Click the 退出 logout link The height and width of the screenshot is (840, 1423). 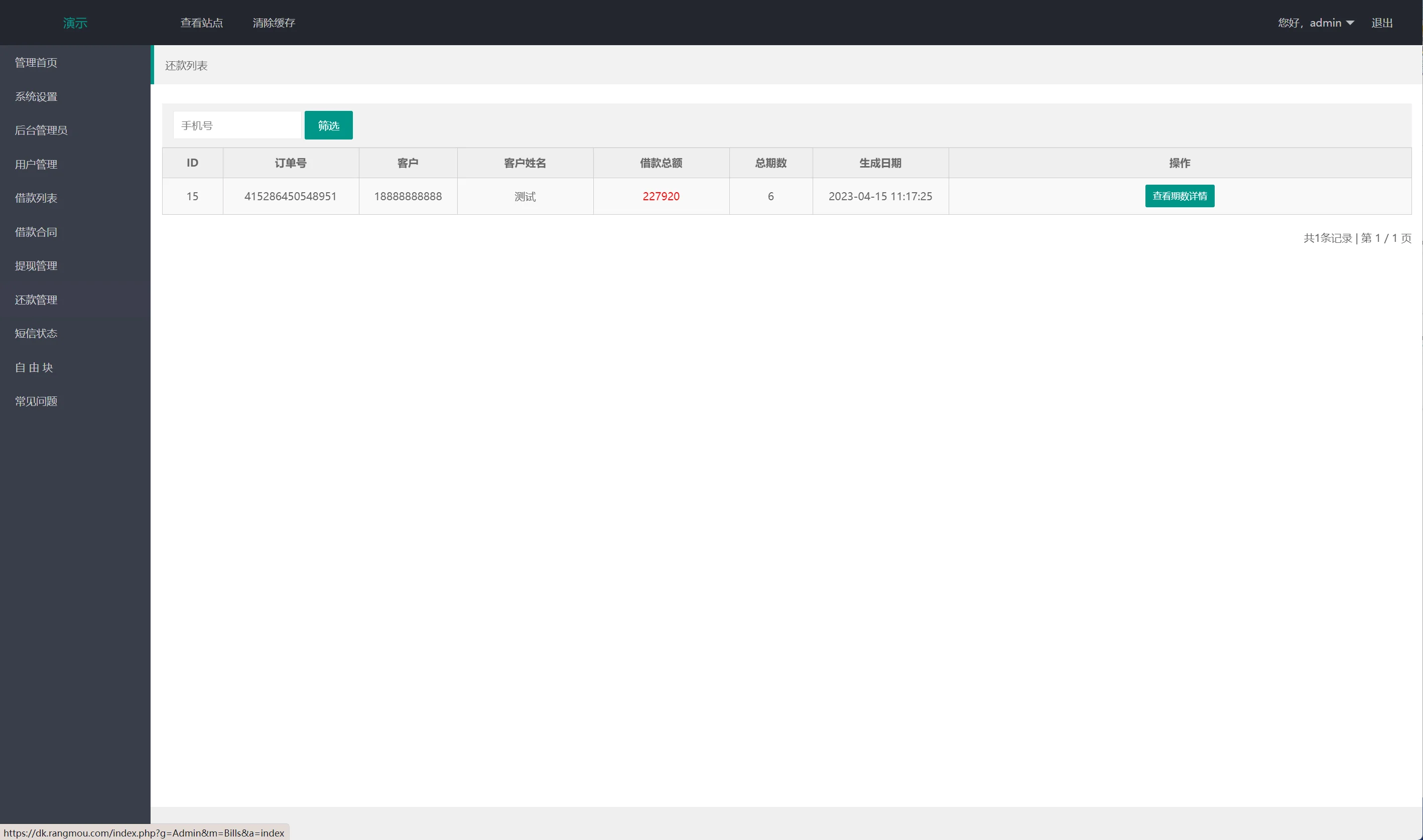[x=1381, y=23]
